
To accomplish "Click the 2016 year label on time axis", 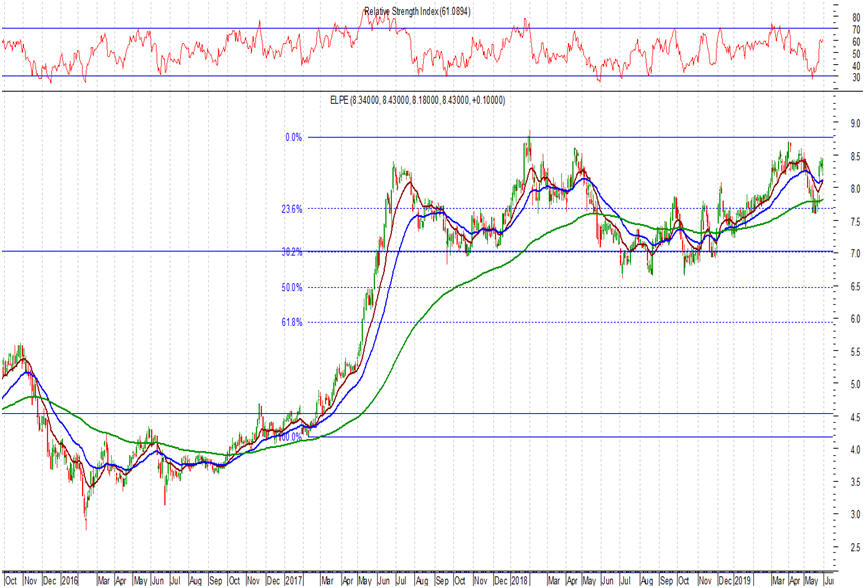I will tap(70, 581).
